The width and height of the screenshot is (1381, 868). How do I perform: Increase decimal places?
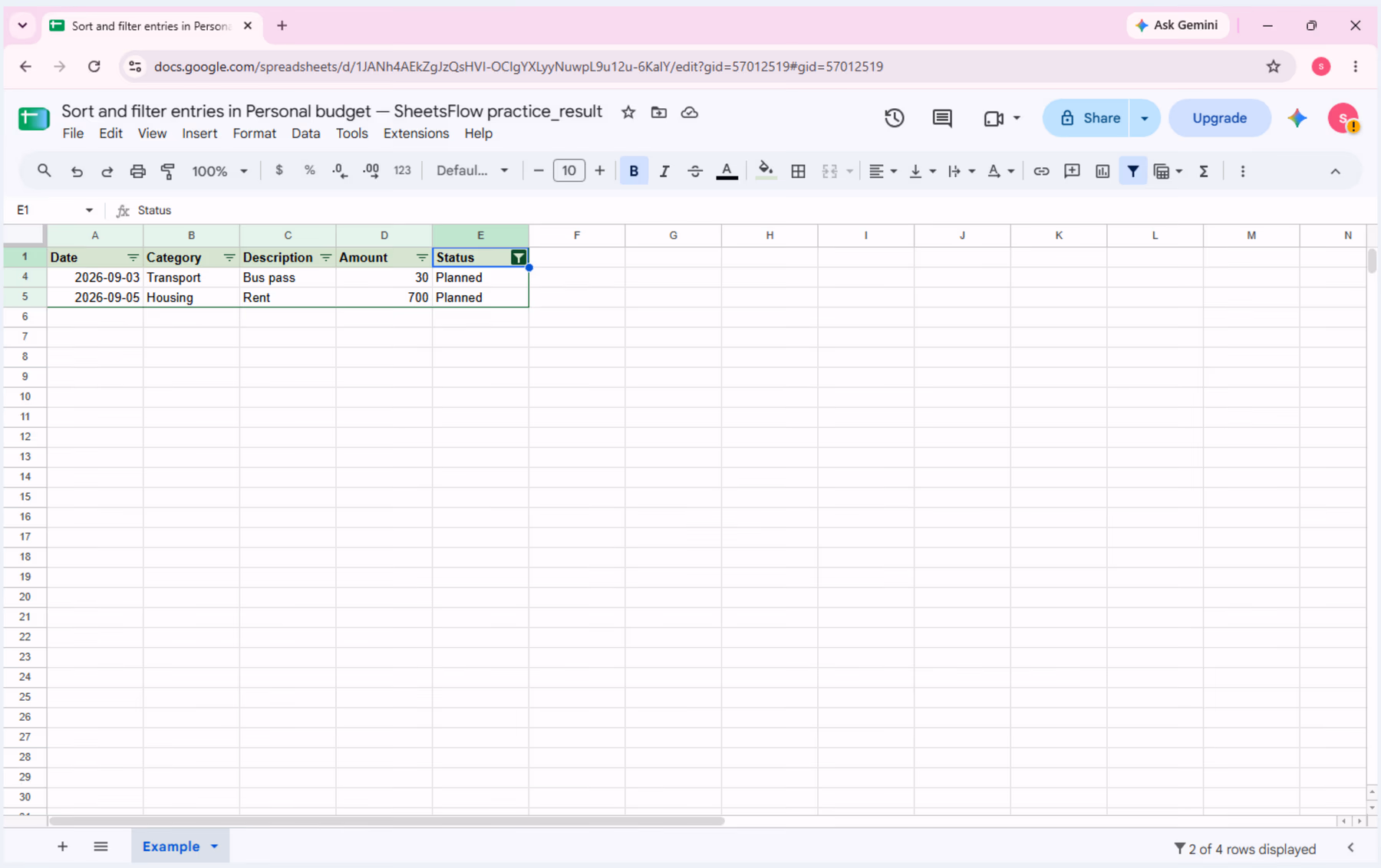click(x=371, y=171)
